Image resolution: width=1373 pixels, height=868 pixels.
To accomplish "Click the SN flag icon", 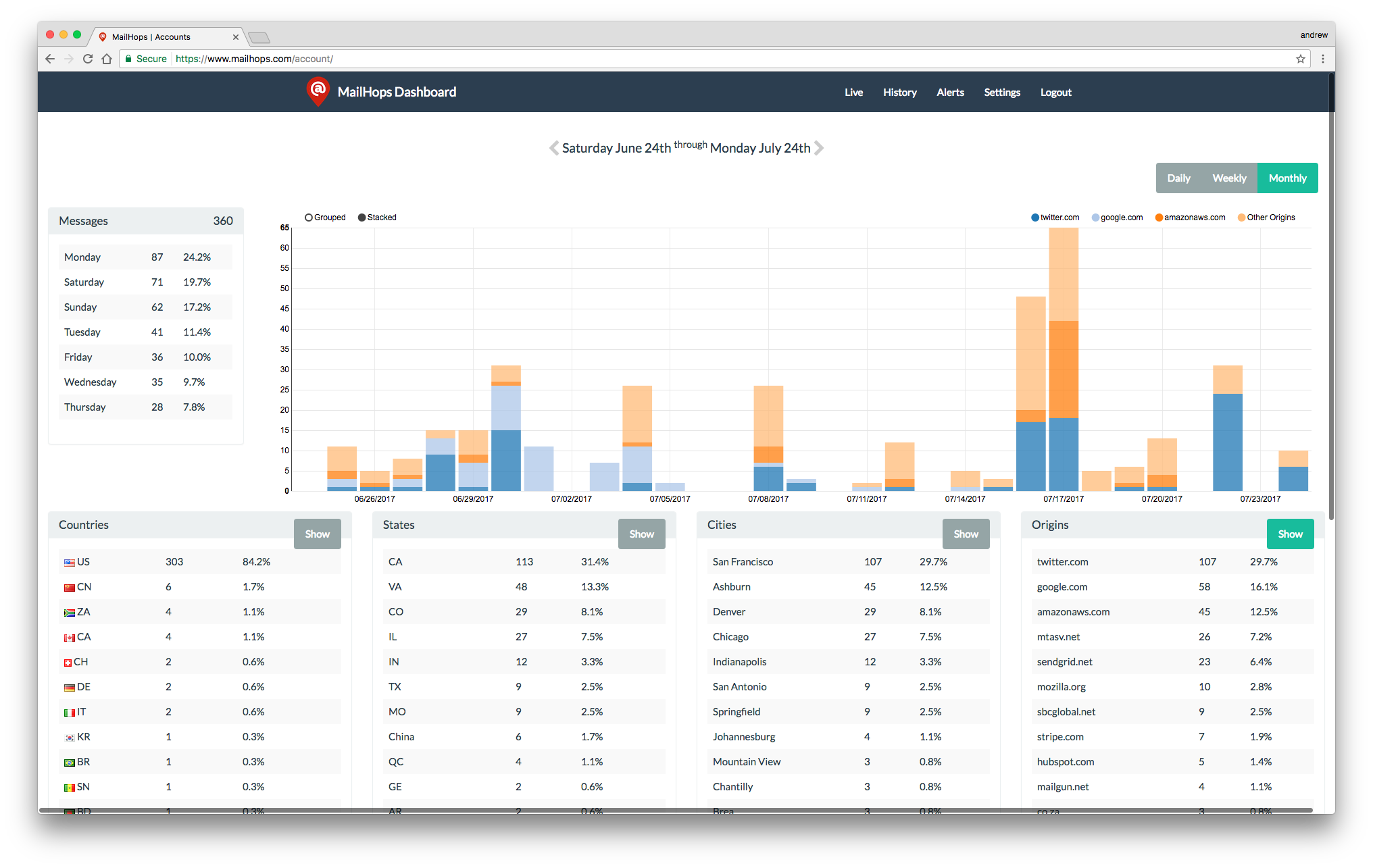I will click(70, 788).
